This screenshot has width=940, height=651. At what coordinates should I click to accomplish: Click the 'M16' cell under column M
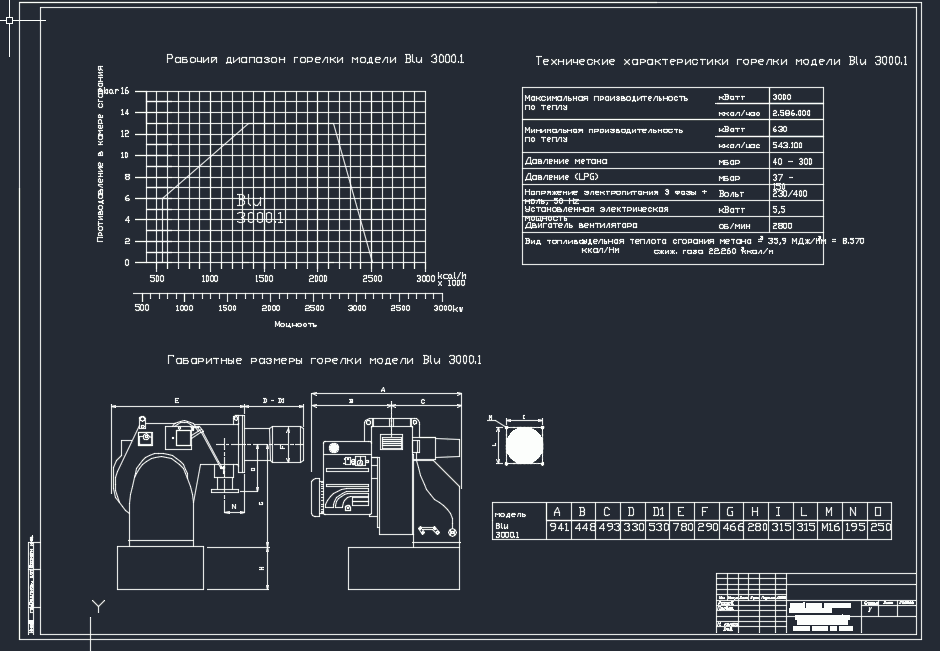point(830,528)
